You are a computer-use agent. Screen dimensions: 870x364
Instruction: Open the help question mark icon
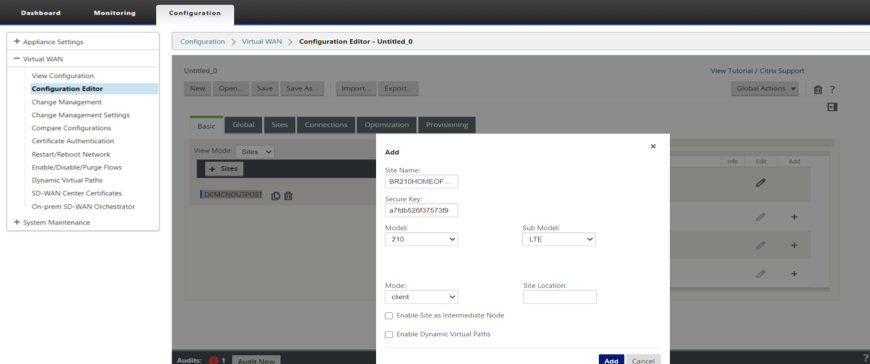[832, 90]
